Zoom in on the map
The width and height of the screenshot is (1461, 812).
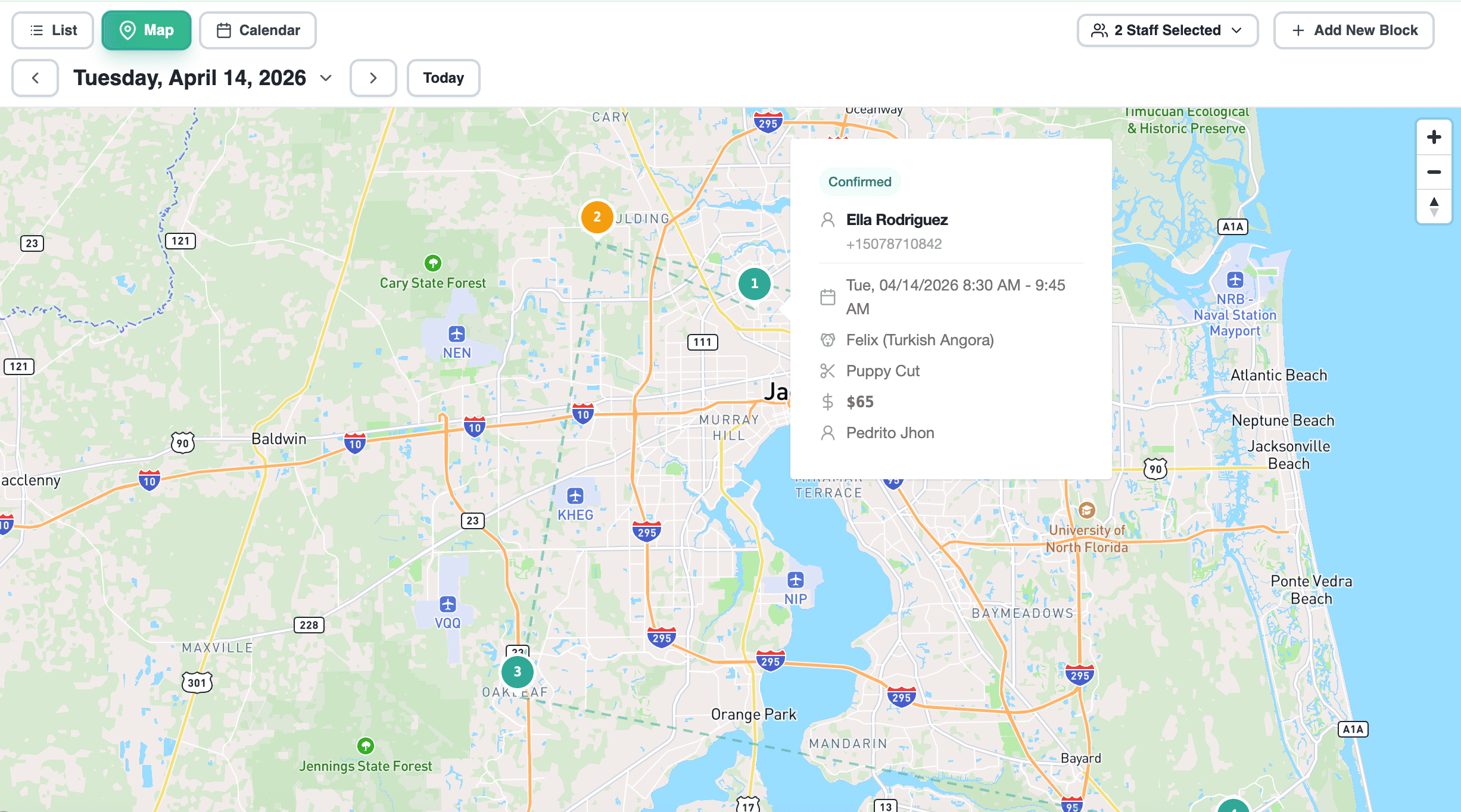click(1434, 138)
